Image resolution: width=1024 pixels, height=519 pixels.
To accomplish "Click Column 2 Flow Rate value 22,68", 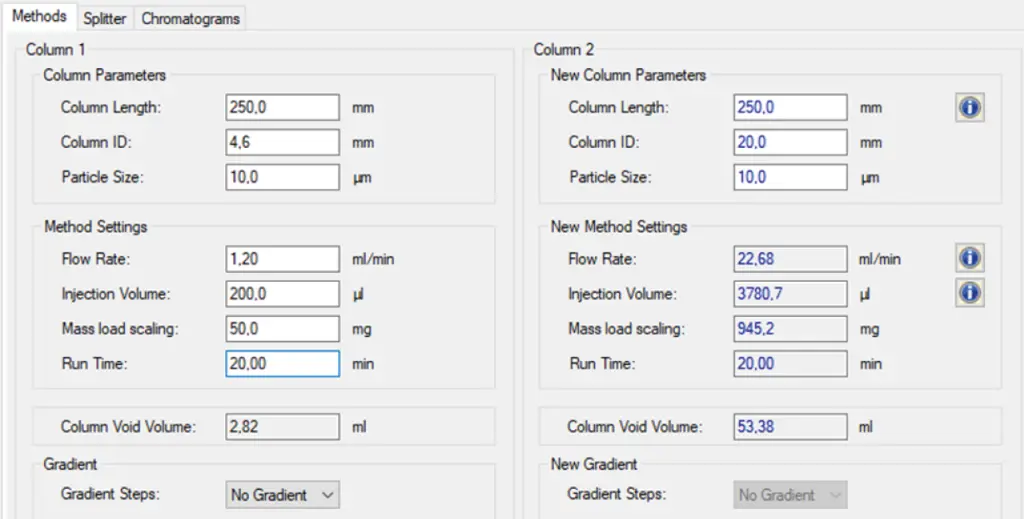I will pos(790,259).
